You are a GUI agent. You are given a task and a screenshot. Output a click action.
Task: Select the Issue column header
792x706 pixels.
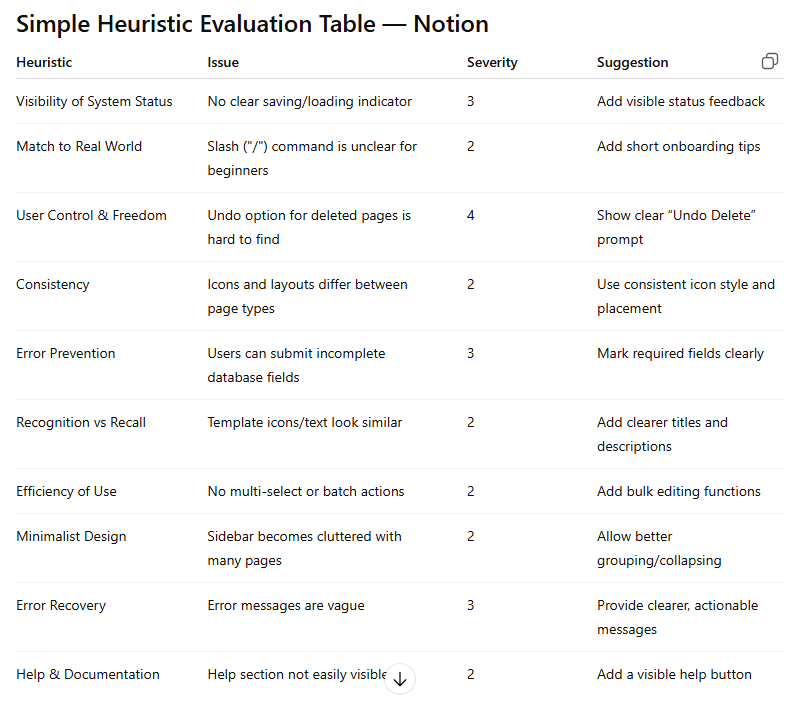point(223,62)
